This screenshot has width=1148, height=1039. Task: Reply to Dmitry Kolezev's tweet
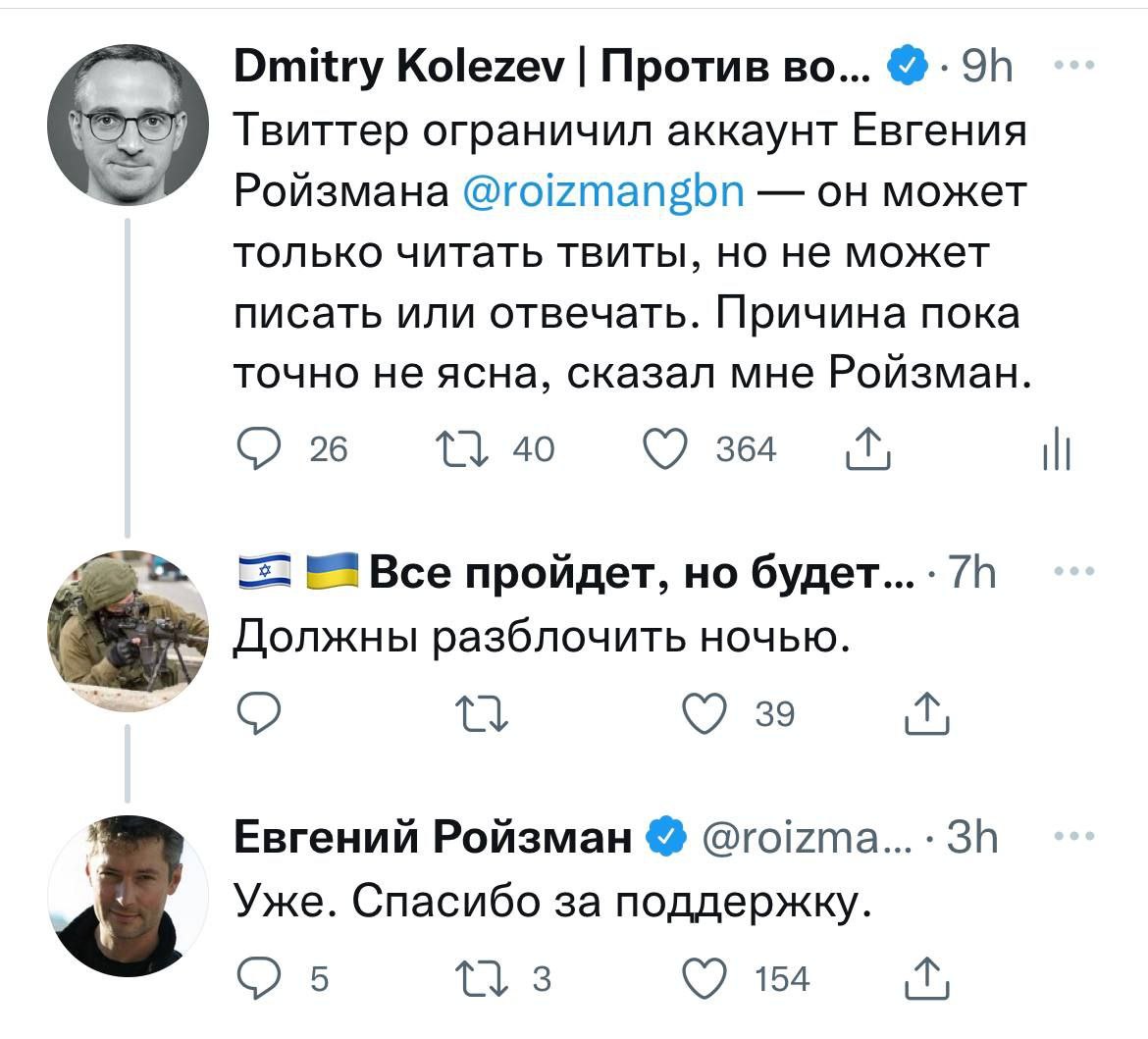click(259, 449)
